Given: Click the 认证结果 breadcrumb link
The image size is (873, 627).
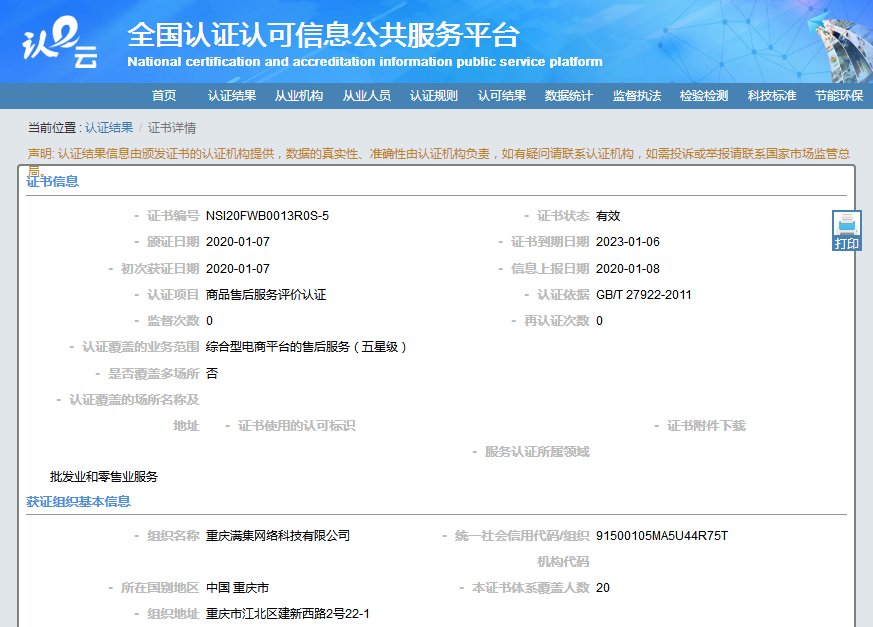Looking at the screenshot, I should [x=109, y=128].
